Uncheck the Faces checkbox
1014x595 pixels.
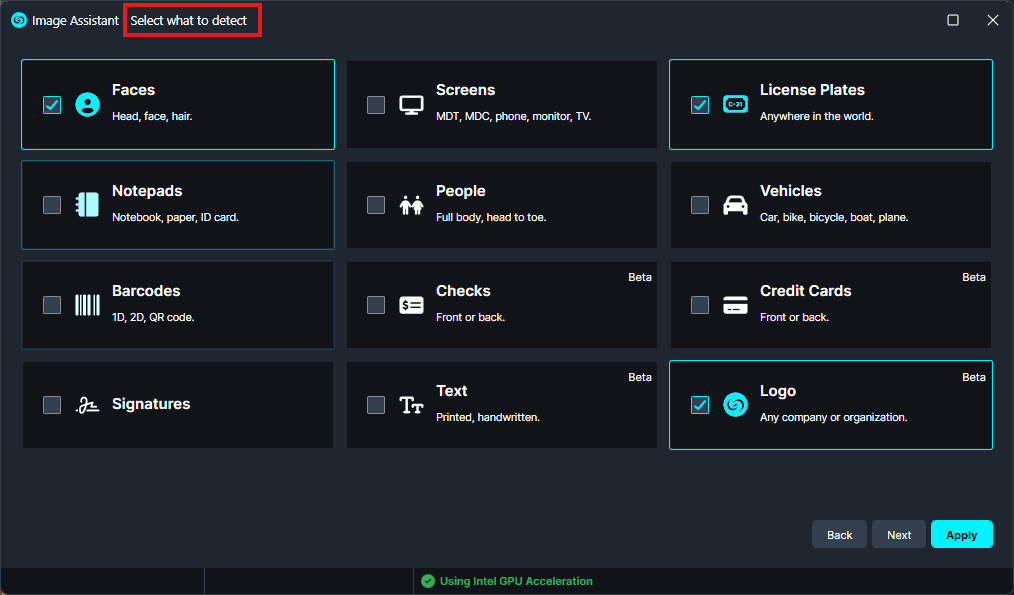pos(52,104)
